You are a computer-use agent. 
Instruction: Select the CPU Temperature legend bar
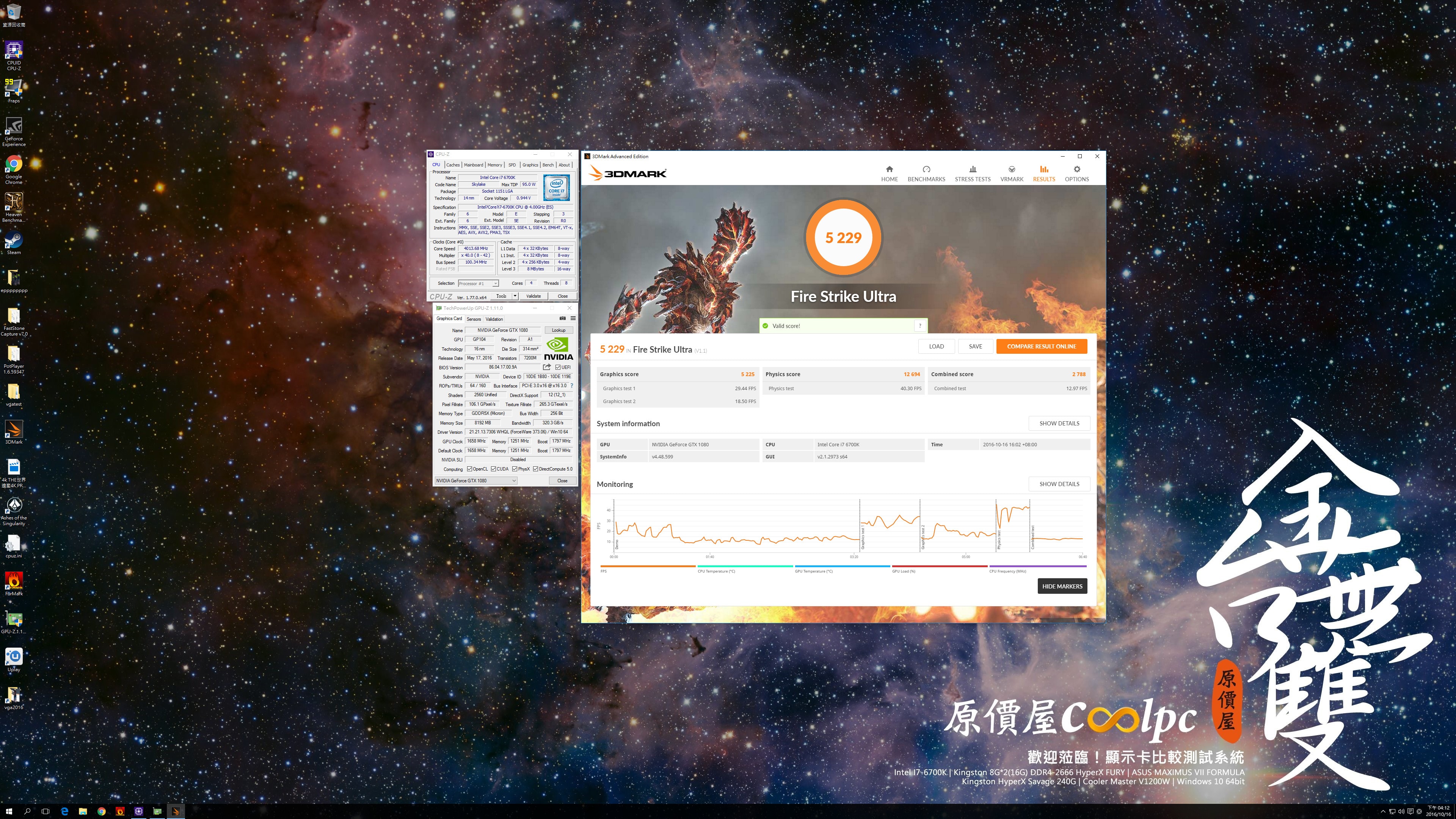pyautogui.click(x=745, y=566)
